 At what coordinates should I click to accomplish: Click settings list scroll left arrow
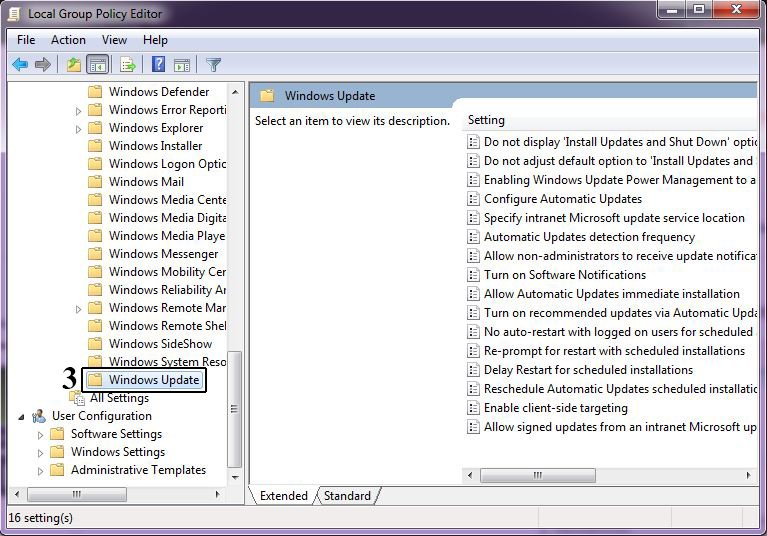point(470,475)
